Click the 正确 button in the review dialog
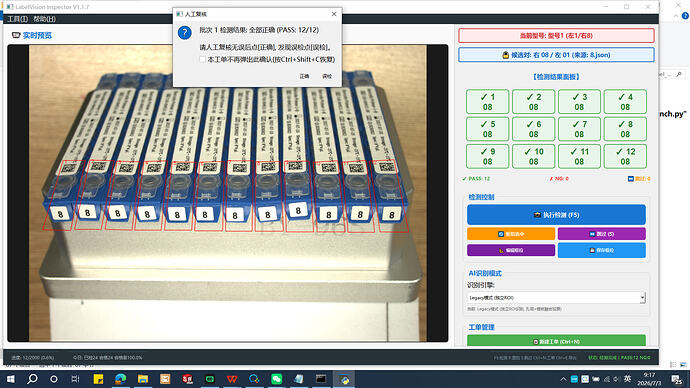 305,77
